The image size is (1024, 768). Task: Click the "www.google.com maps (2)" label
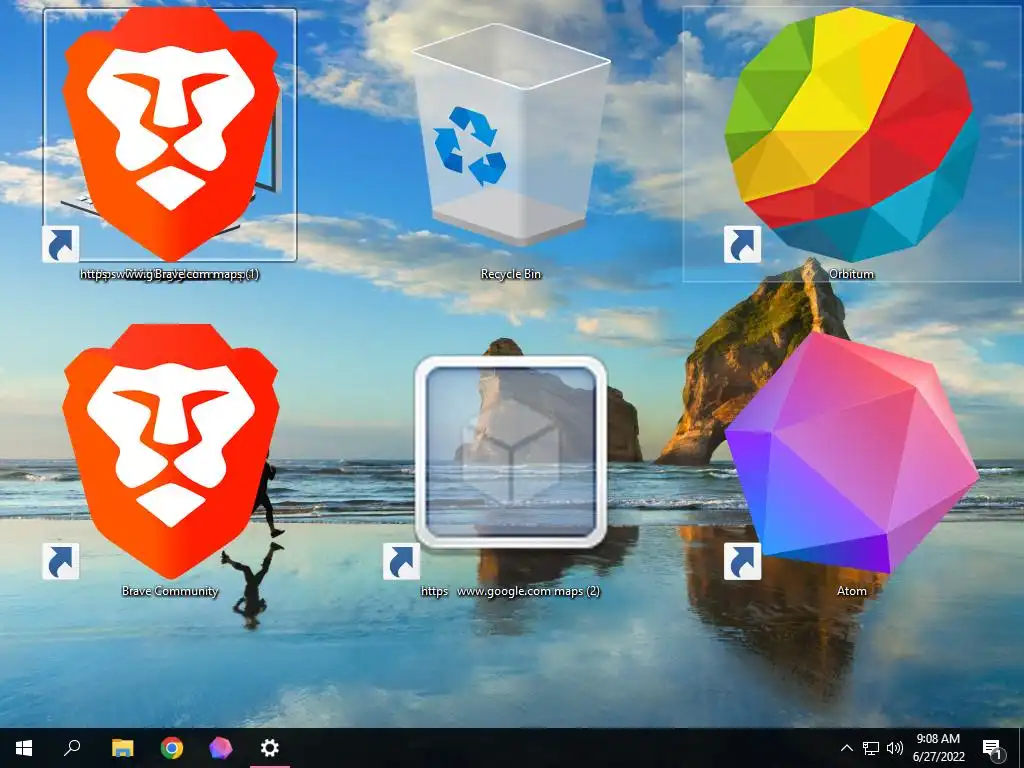pyautogui.click(x=528, y=591)
